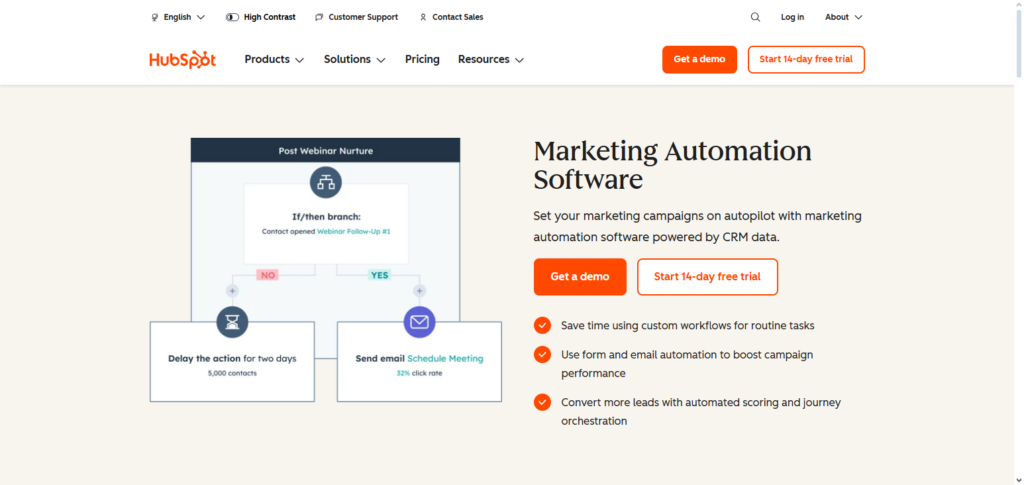Expand the Resources menu
Image resolution: width=1024 pixels, height=485 pixels.
pyautogui.click(x=491, y=59)
